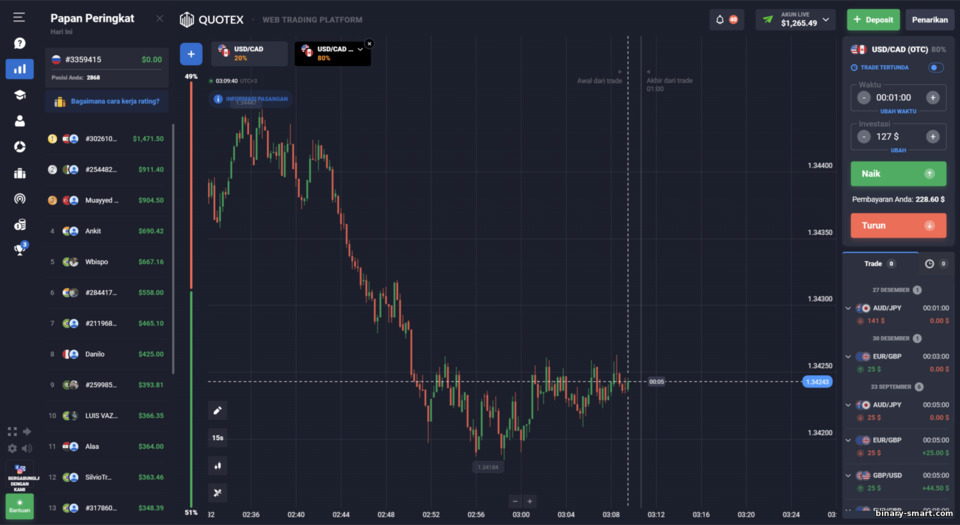Image resolution: width=960 pixels, height=525 pixels.
Task: Click the leaderboard panel scrollbar
Action: [x=173, y=248]
